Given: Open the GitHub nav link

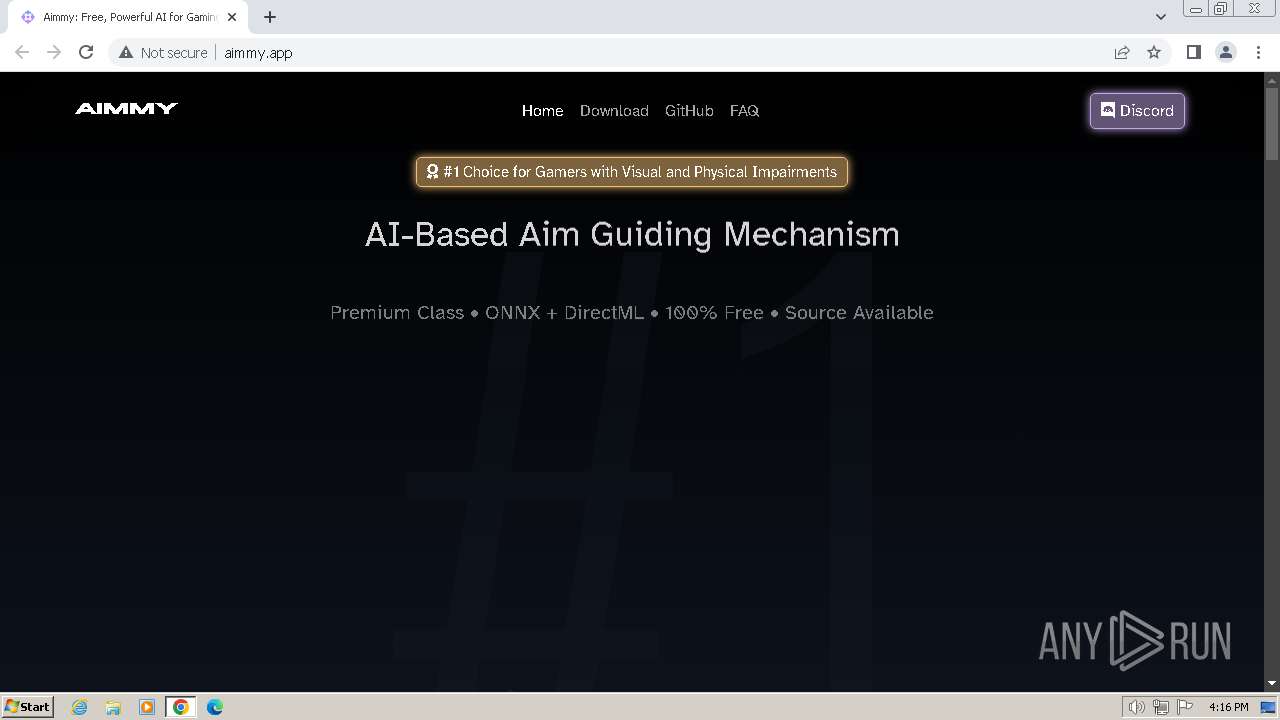Looking at the screenshot, I should tap(689, 111).
